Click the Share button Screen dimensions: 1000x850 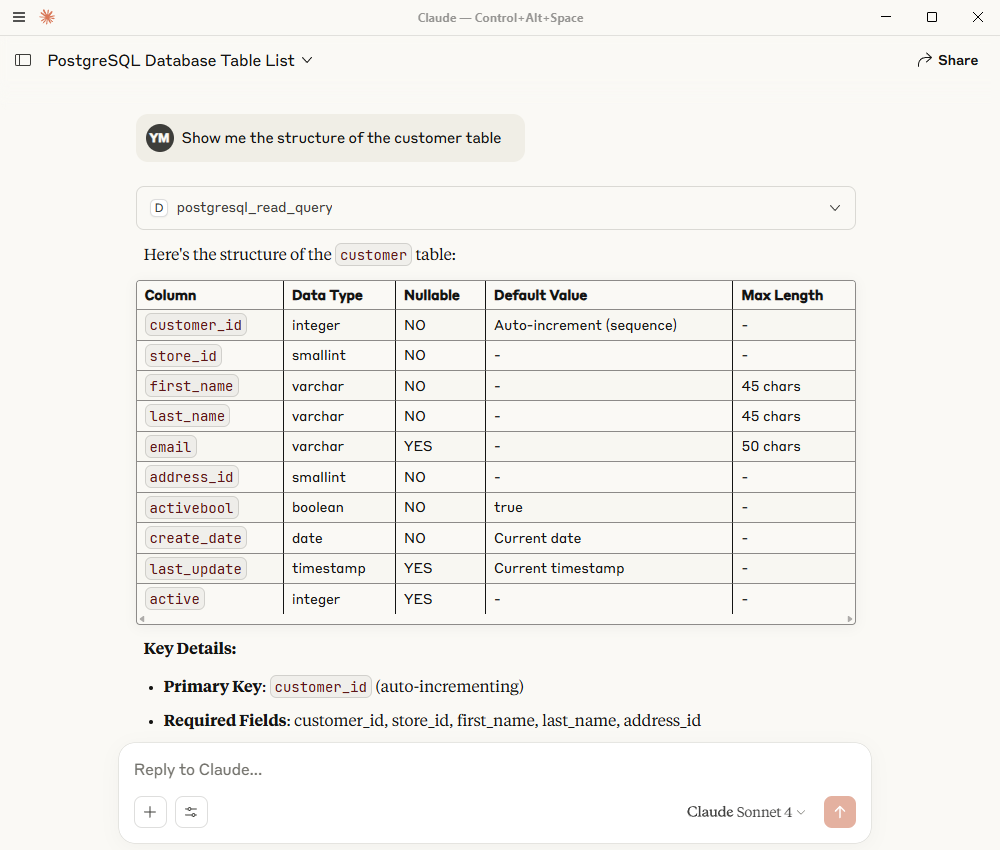pos(948,60)
